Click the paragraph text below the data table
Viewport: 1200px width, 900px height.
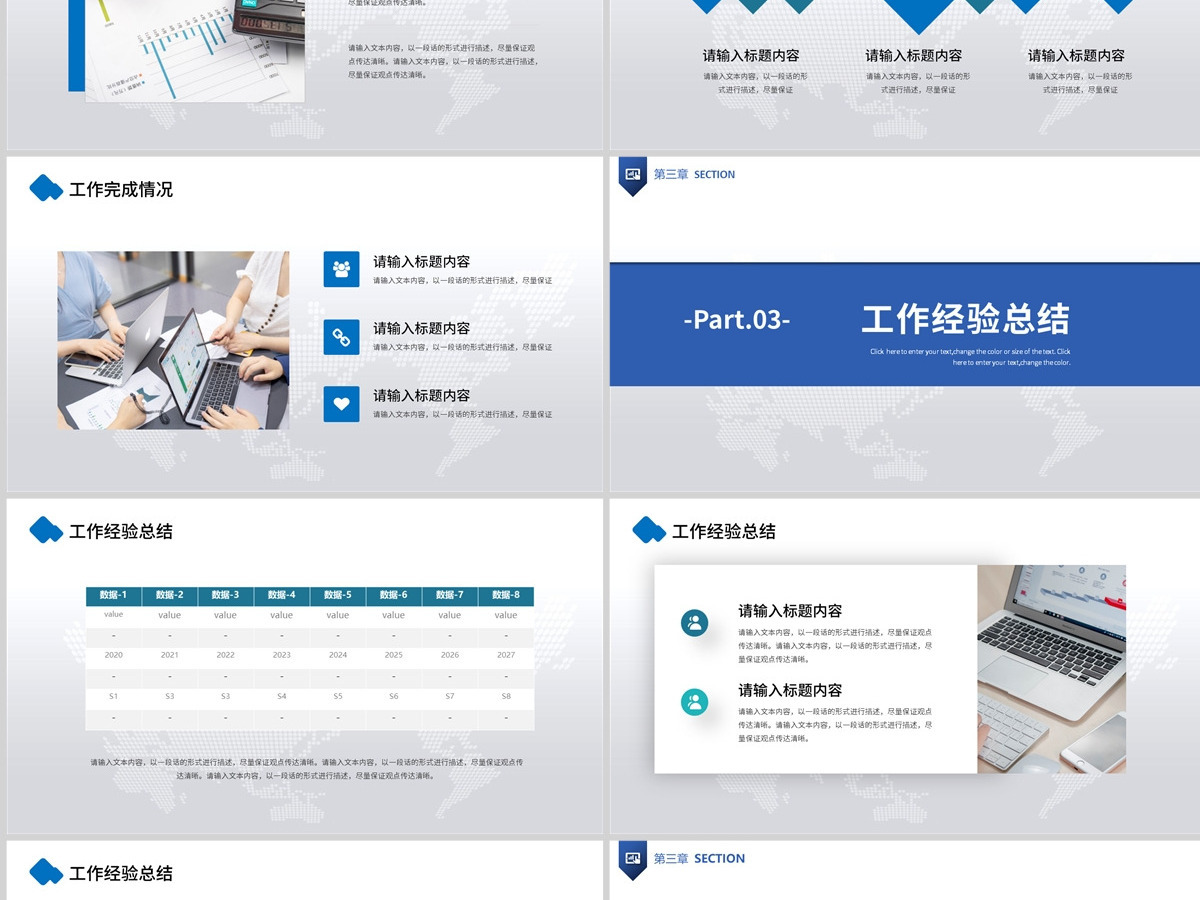(306, 769)
